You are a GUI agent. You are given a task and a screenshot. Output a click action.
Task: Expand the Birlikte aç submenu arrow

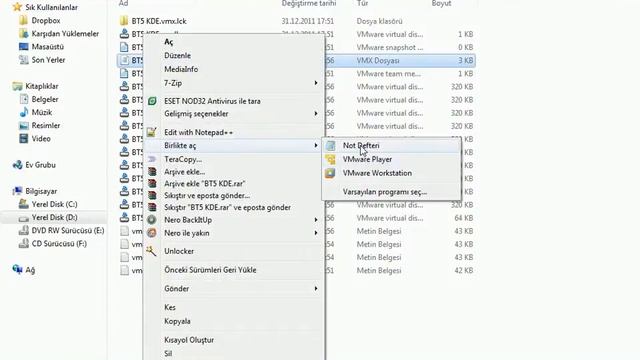316,145
